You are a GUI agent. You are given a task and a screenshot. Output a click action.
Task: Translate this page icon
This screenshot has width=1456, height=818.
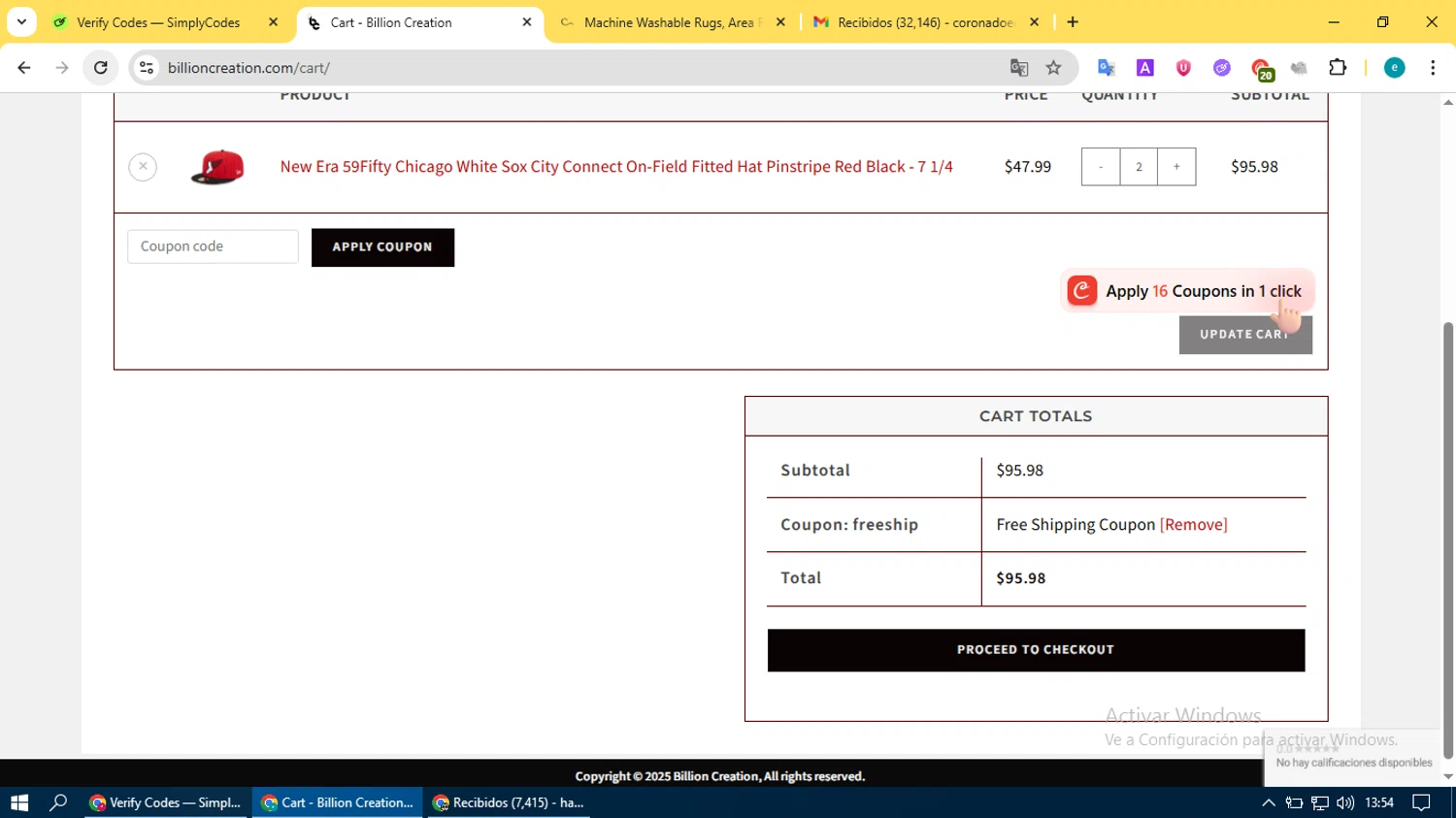pyautogui.click(x=1019, y=68)
